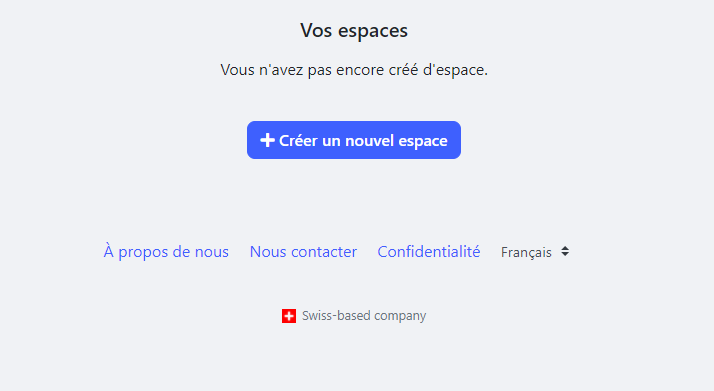This screenshot has width=714, height=391.
Task: Visit the privacy page via Confidentialité
Action: tap(429, 252)
